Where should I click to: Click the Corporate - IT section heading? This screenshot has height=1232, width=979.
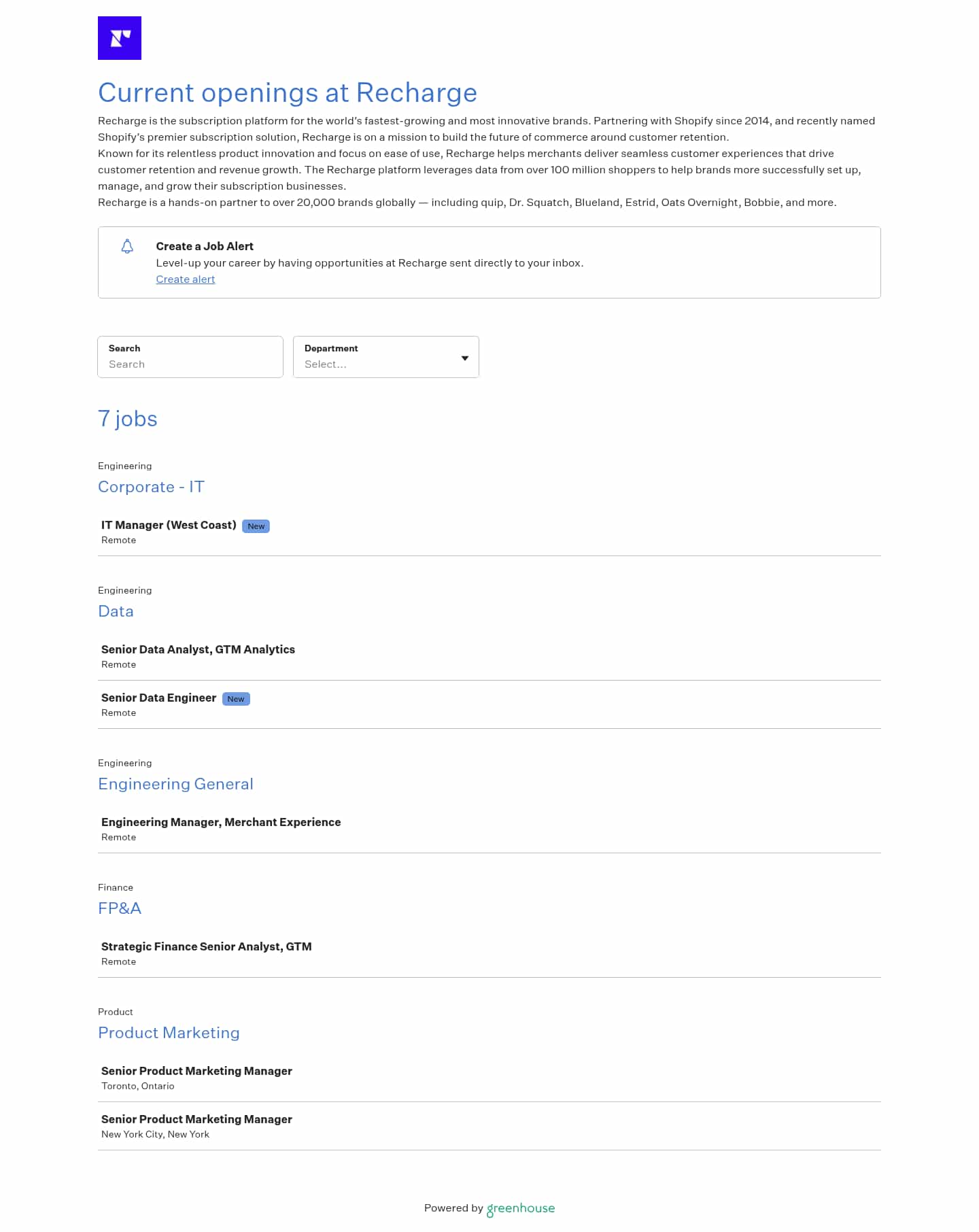[x=151, y=487]
